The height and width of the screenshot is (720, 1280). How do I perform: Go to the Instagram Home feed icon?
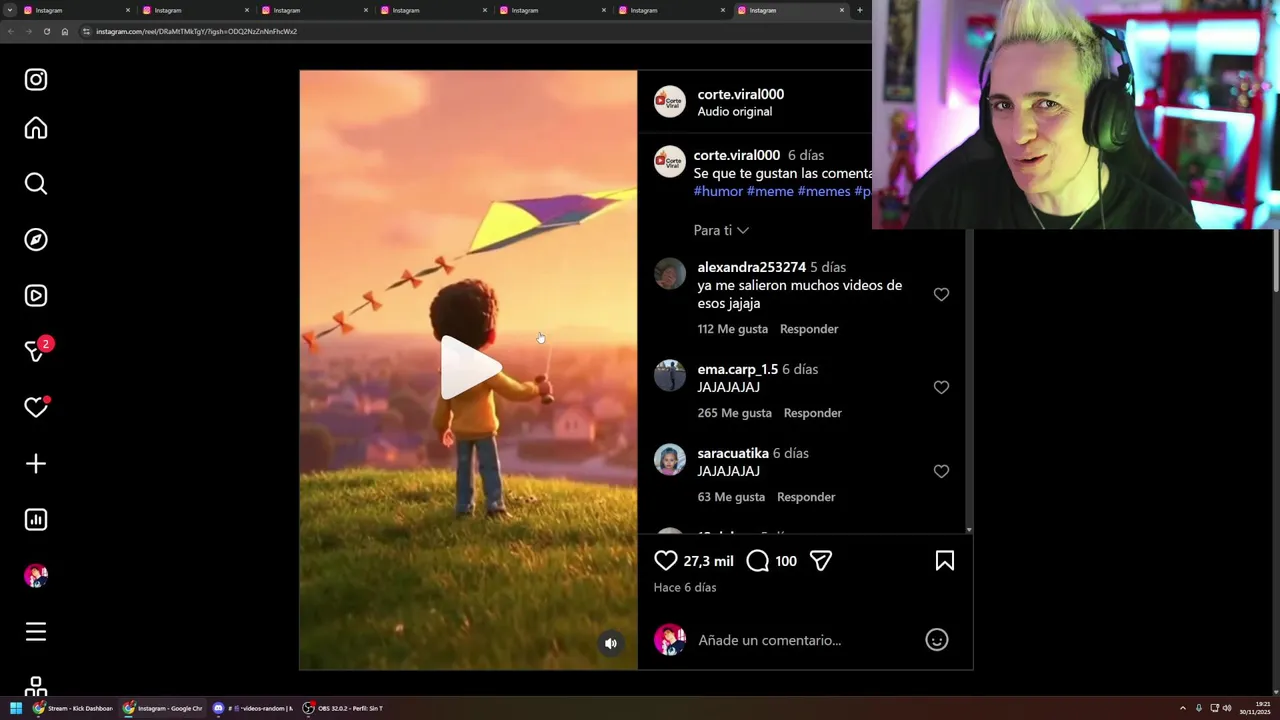[x=36, y=128]
